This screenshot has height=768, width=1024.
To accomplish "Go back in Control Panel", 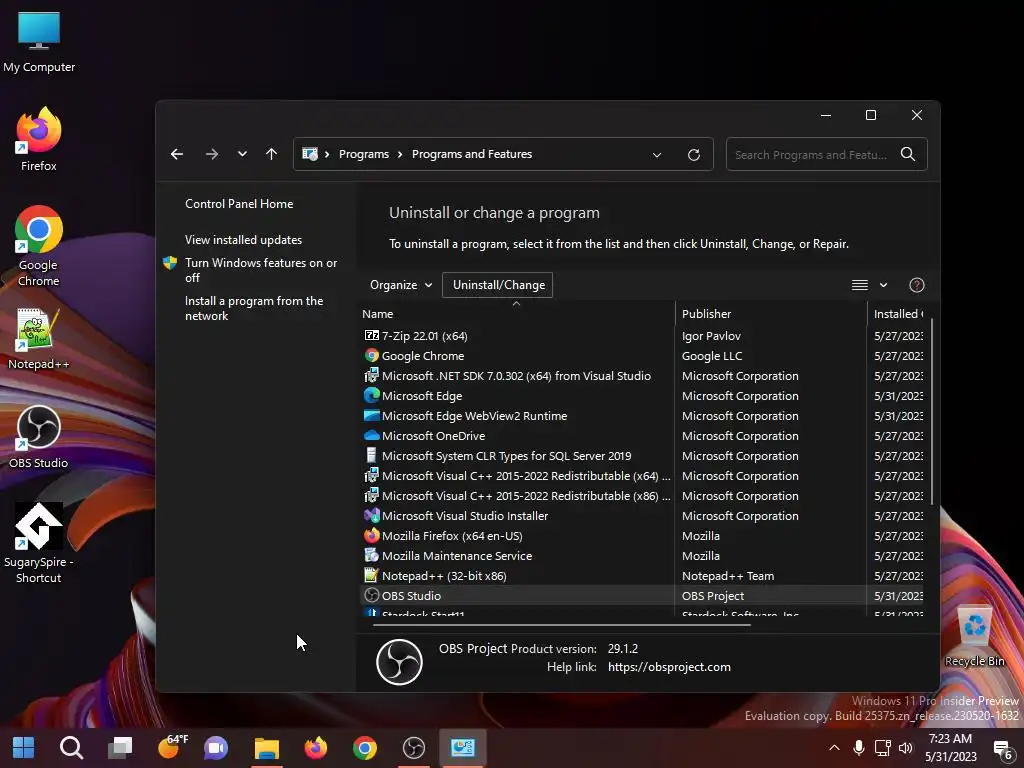I will pyautogui.click(x=177, y=154).
